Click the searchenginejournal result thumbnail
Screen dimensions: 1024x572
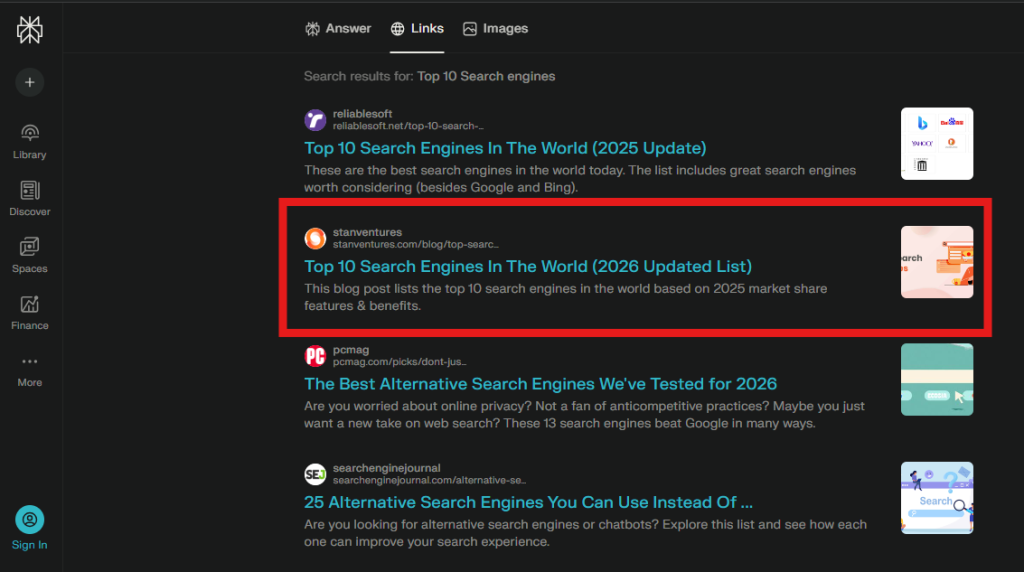click(936, 498)
